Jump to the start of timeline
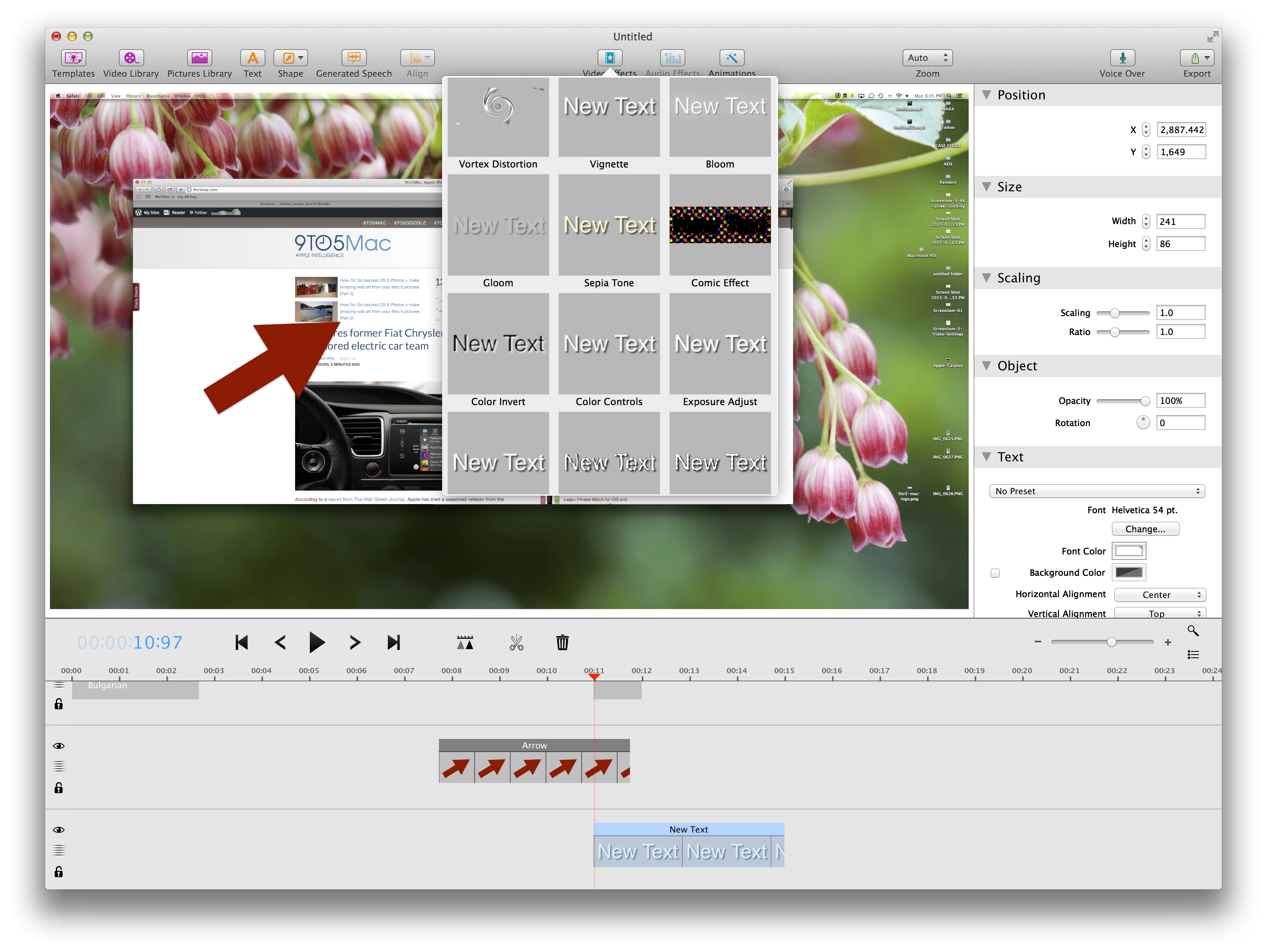Viewport: 1267px width, 952px height. pos(242,642)
